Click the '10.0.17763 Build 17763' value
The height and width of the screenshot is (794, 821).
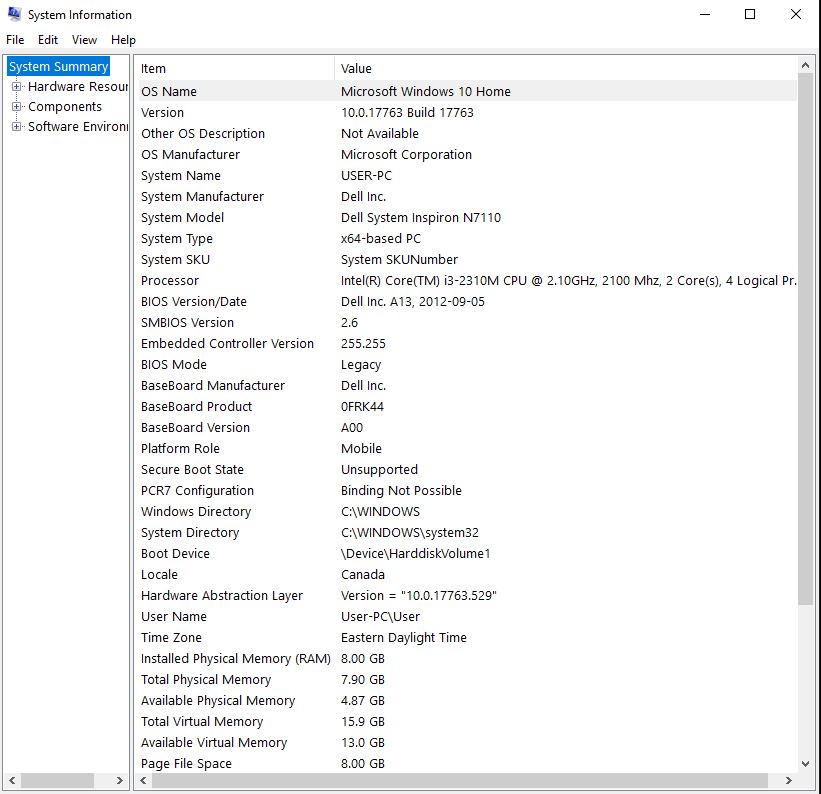pyautogui.click(x=407, y=113)
